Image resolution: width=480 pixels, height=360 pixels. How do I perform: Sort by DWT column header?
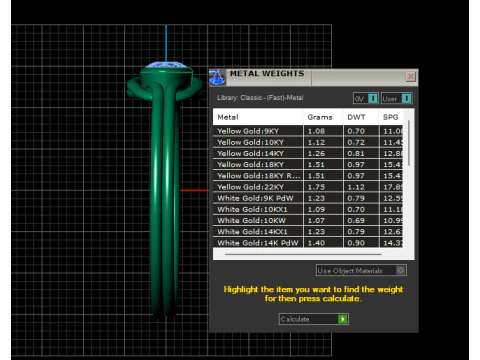coord(360,117)
